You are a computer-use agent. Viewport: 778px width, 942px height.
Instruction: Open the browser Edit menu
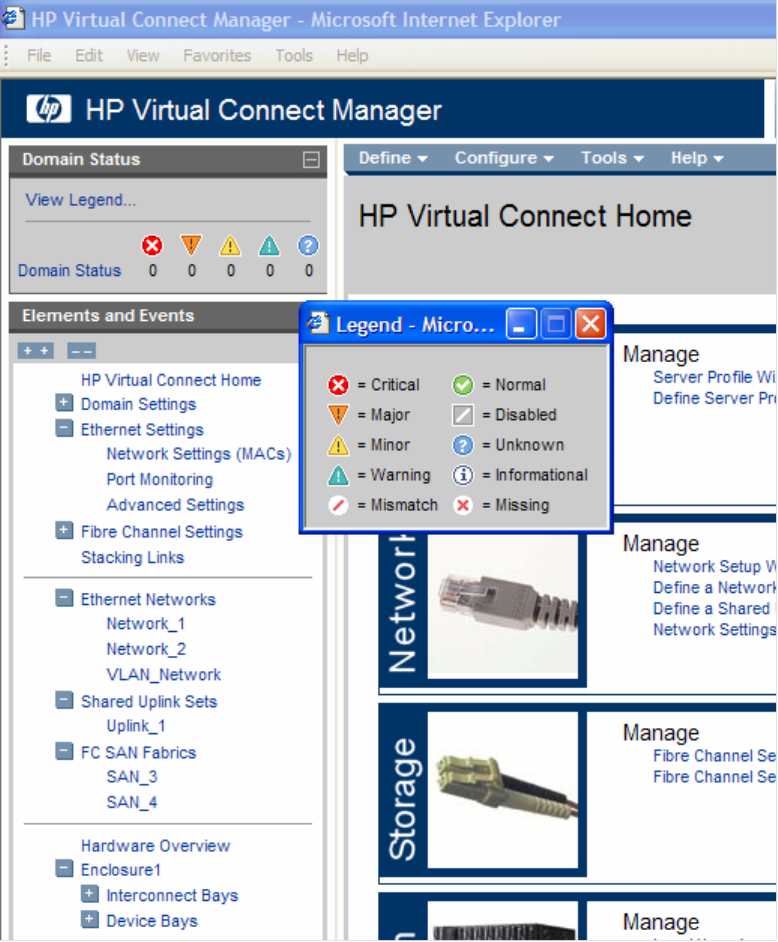point(89,56)
